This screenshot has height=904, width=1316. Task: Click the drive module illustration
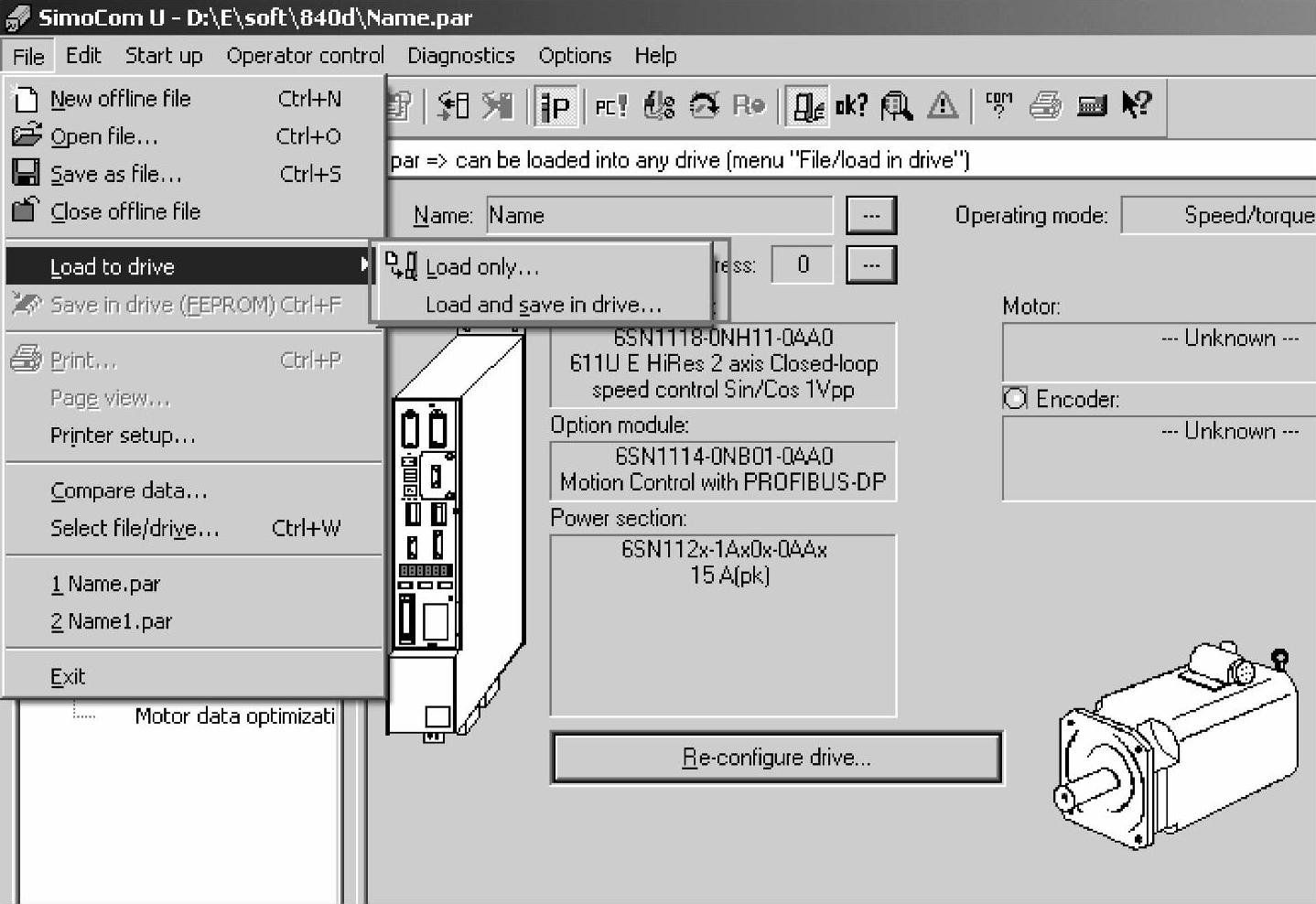point(457,537)
